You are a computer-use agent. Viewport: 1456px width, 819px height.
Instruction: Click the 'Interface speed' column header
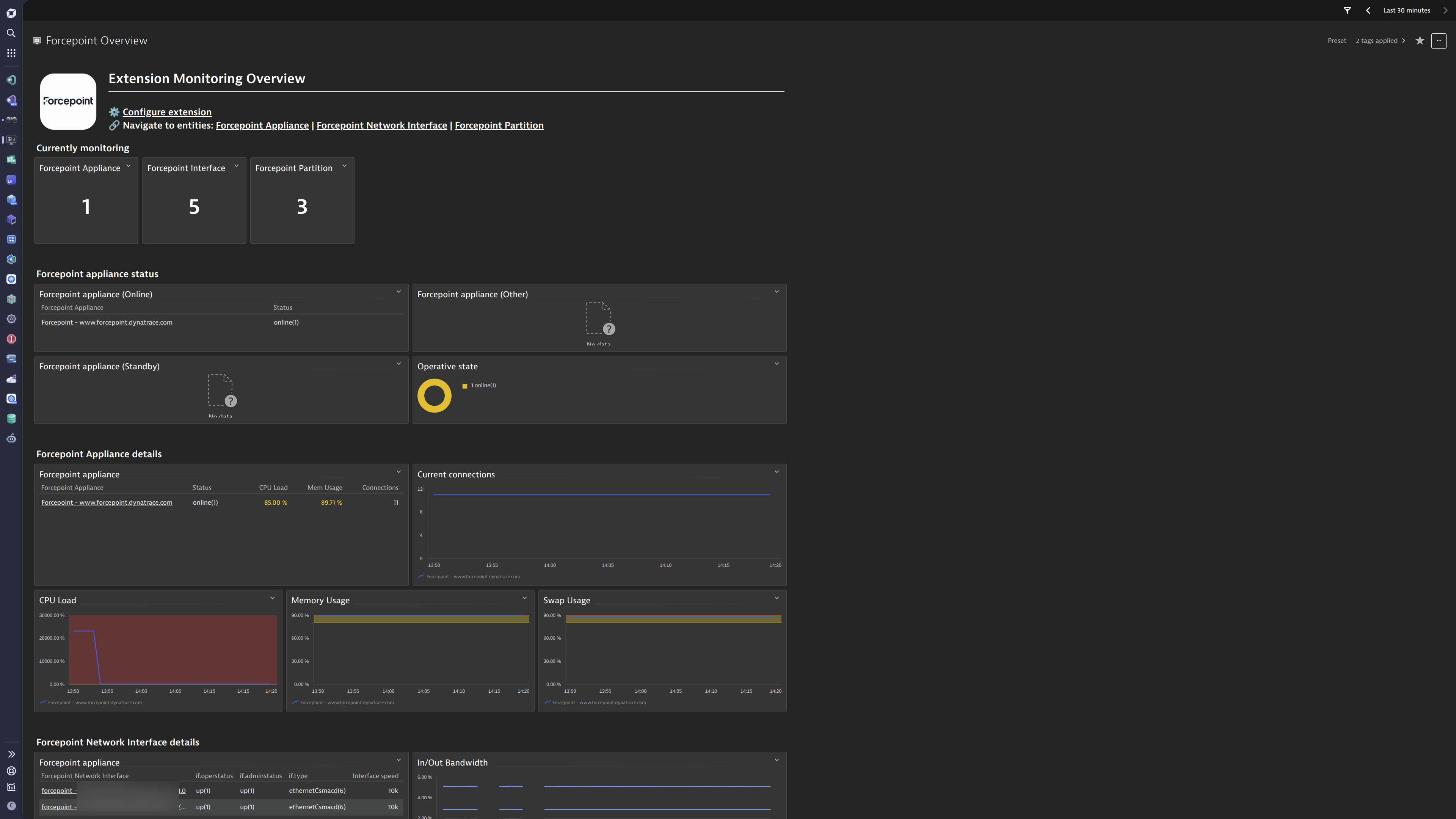pyautogui.click(x=375, y=776)
